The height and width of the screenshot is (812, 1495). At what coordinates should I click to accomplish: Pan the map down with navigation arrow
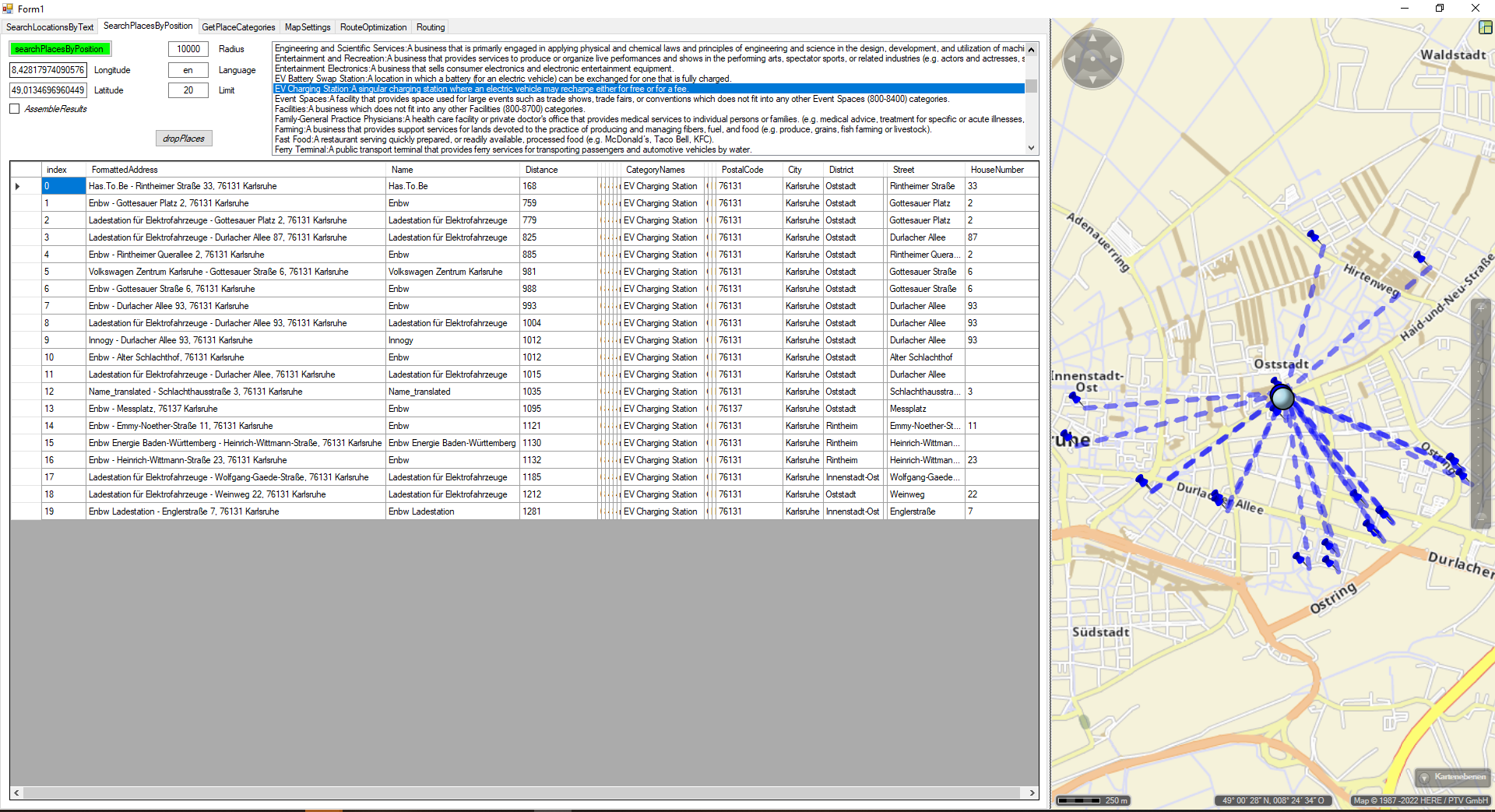[x=1092, y=79]
